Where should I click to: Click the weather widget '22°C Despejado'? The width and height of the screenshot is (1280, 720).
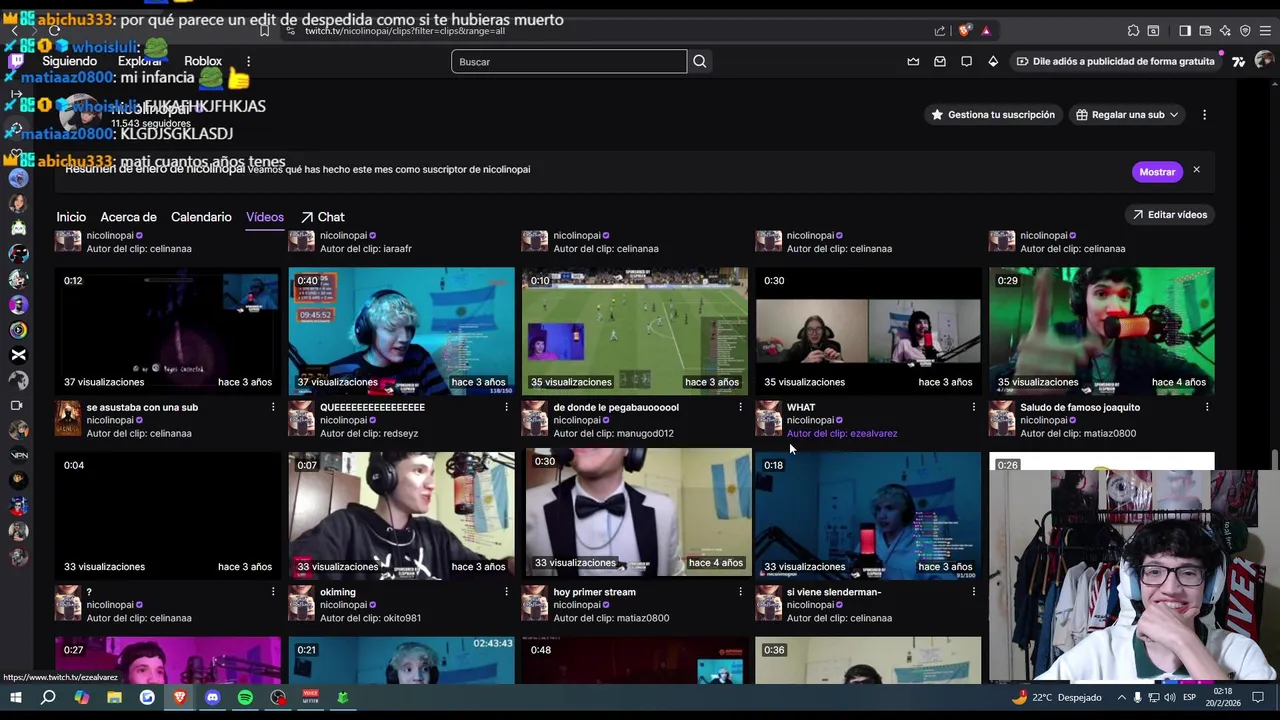coord(1056,697)
